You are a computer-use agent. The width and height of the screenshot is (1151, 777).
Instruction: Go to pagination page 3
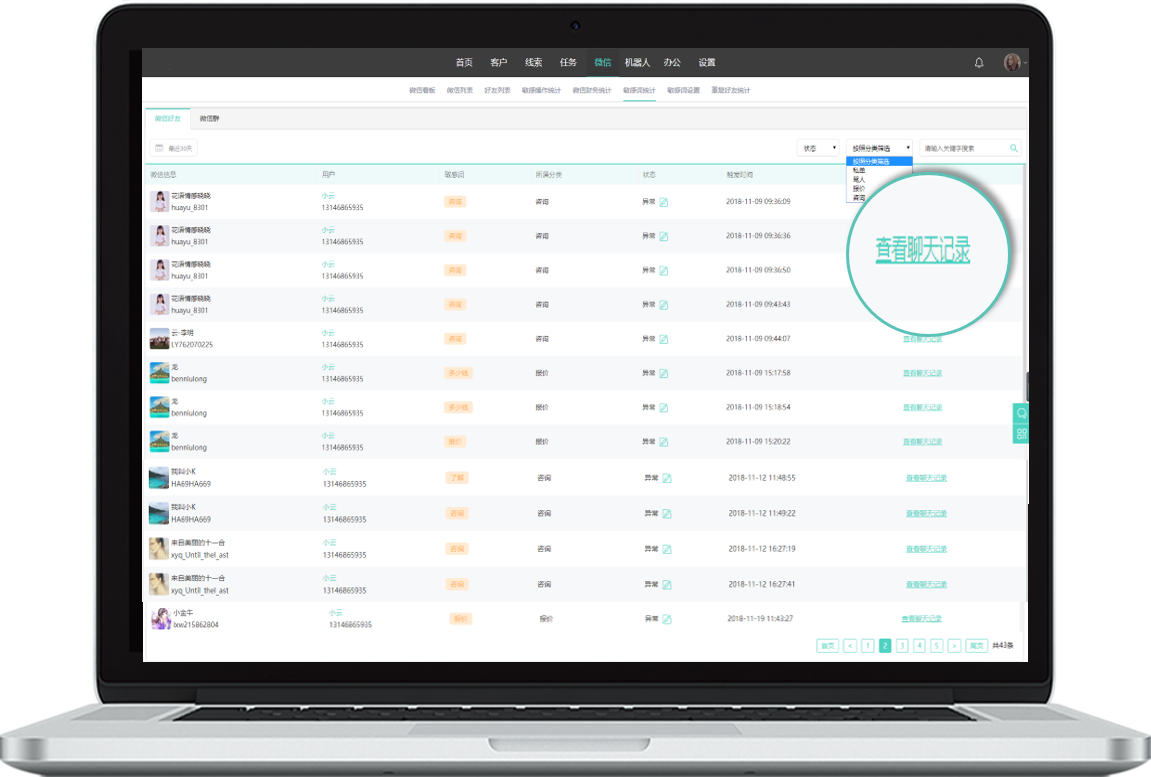coord(902,646)
